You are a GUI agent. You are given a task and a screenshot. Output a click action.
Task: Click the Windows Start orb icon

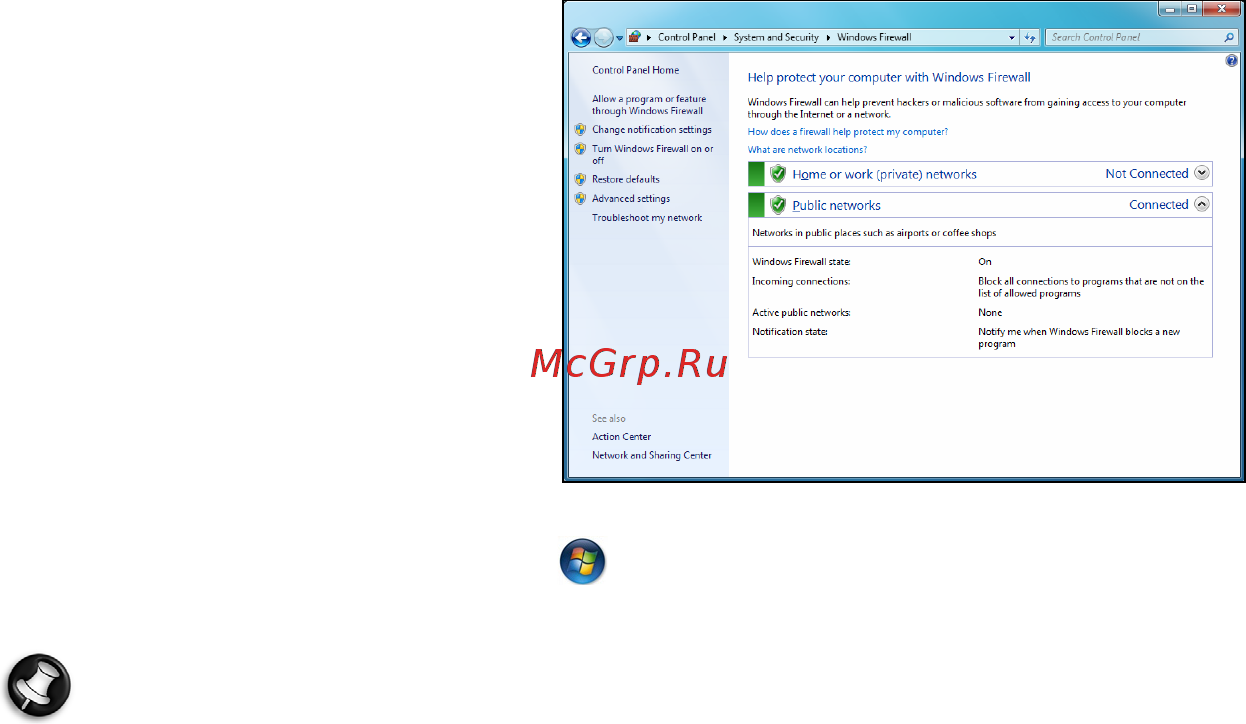582,563
